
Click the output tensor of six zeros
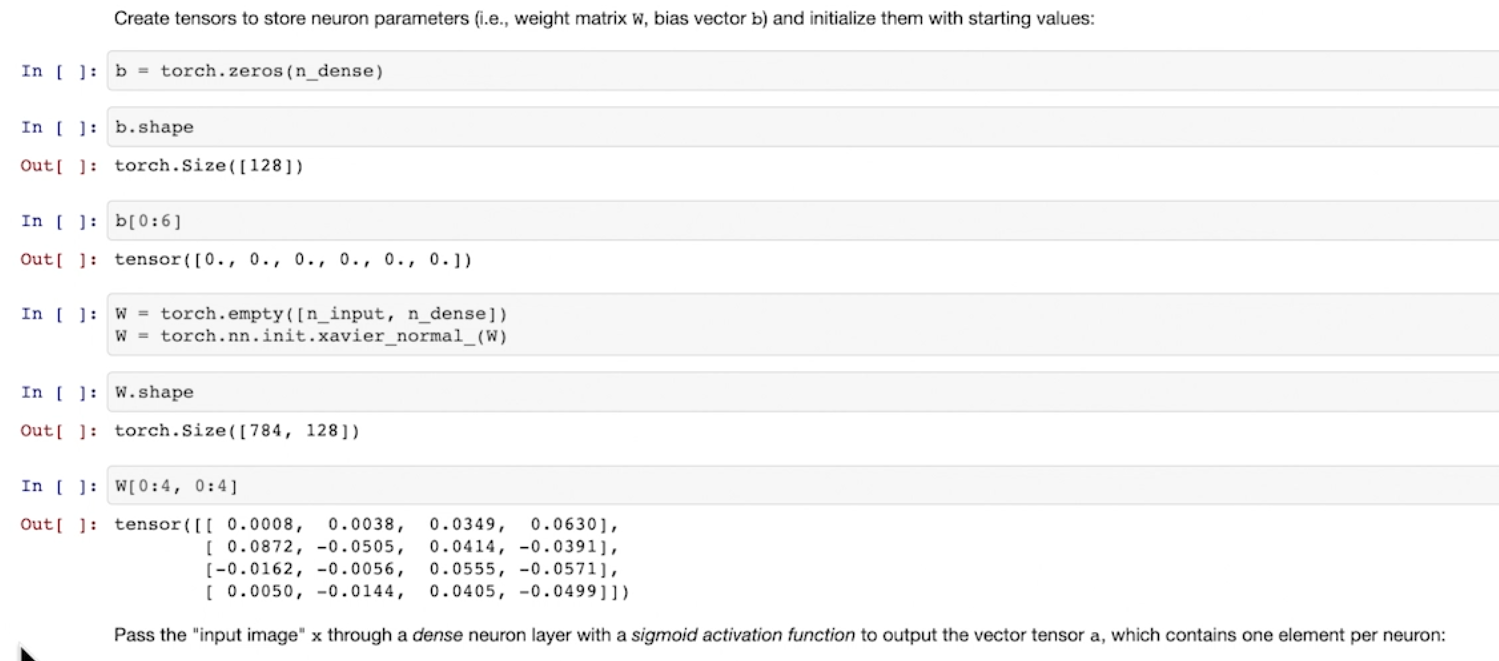click(x=293, y=261)
